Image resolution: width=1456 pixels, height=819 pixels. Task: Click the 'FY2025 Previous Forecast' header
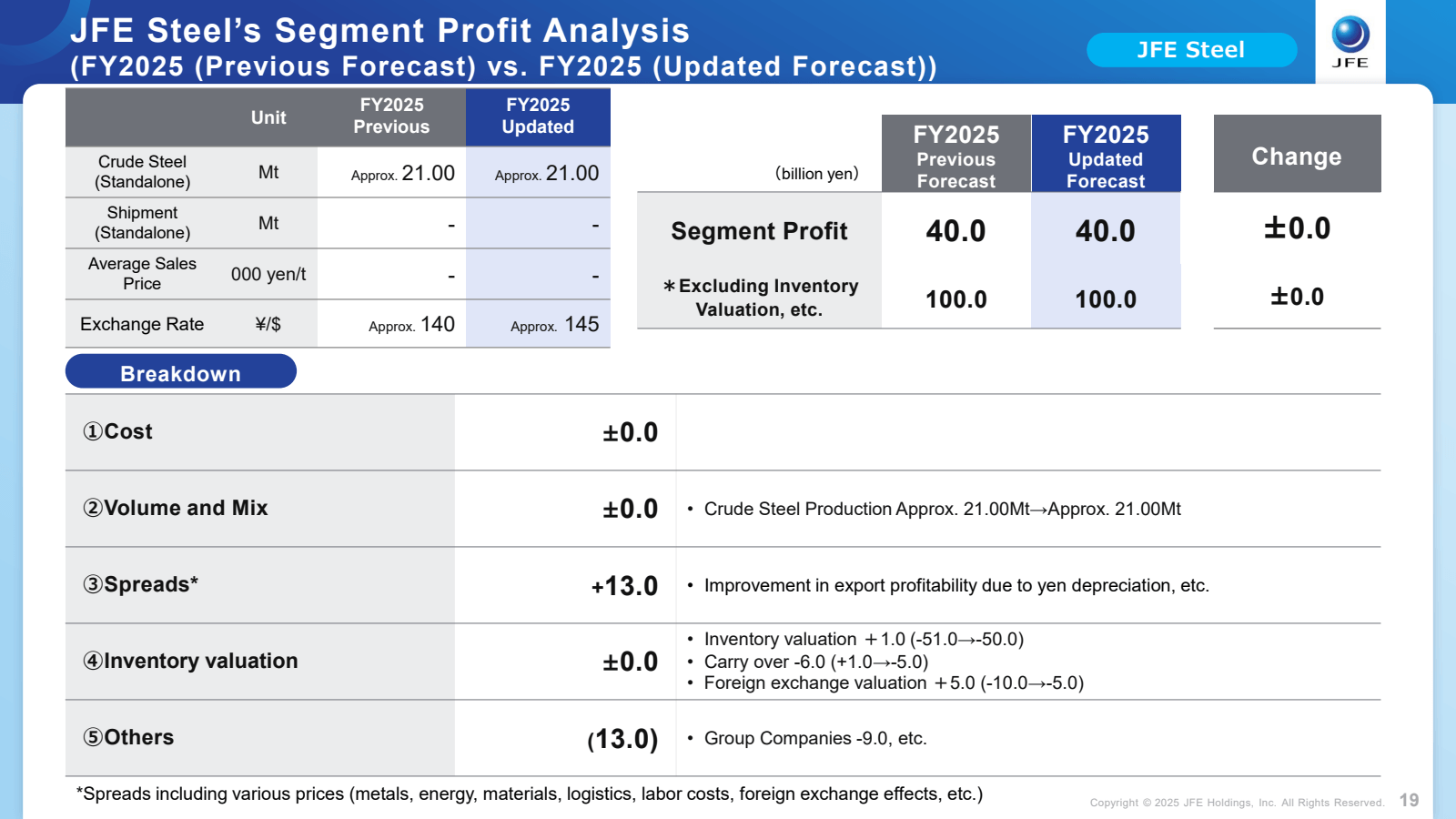coord(956,156)
